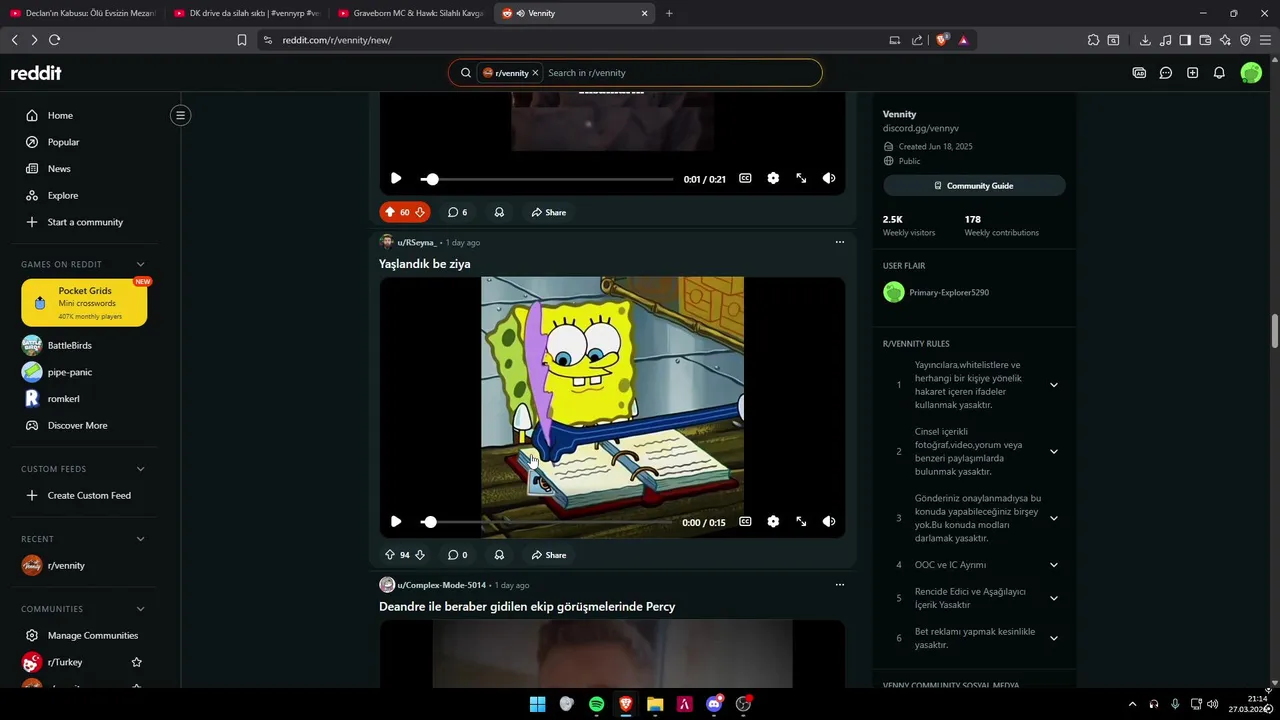This screenshot has height=720, width=1280.
Task: Play the top video
Action: 396,178
